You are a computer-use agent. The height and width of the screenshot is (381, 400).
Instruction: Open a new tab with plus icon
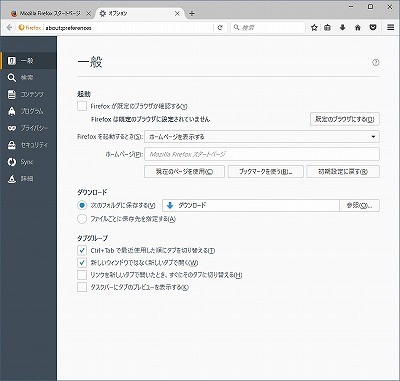tap(192, 13)
